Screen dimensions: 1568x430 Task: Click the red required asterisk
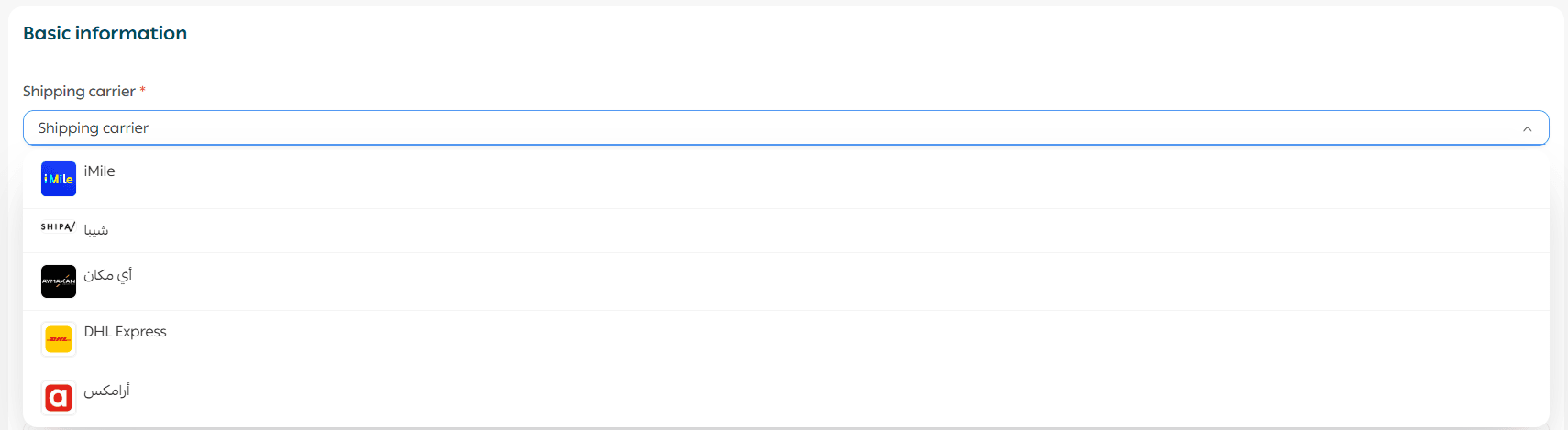coord(142,91)
